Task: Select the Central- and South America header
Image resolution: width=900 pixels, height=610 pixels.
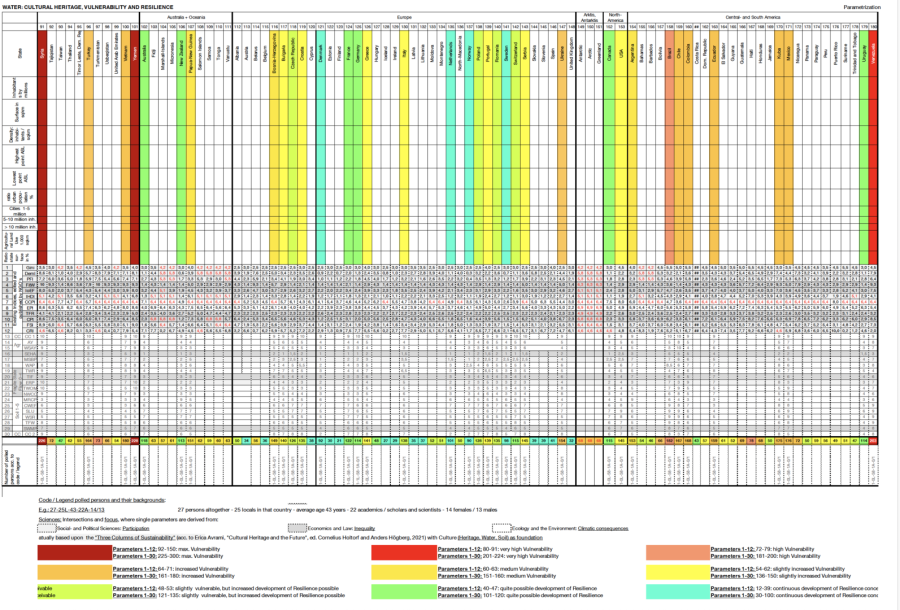Action: click(x=753, y=17)
